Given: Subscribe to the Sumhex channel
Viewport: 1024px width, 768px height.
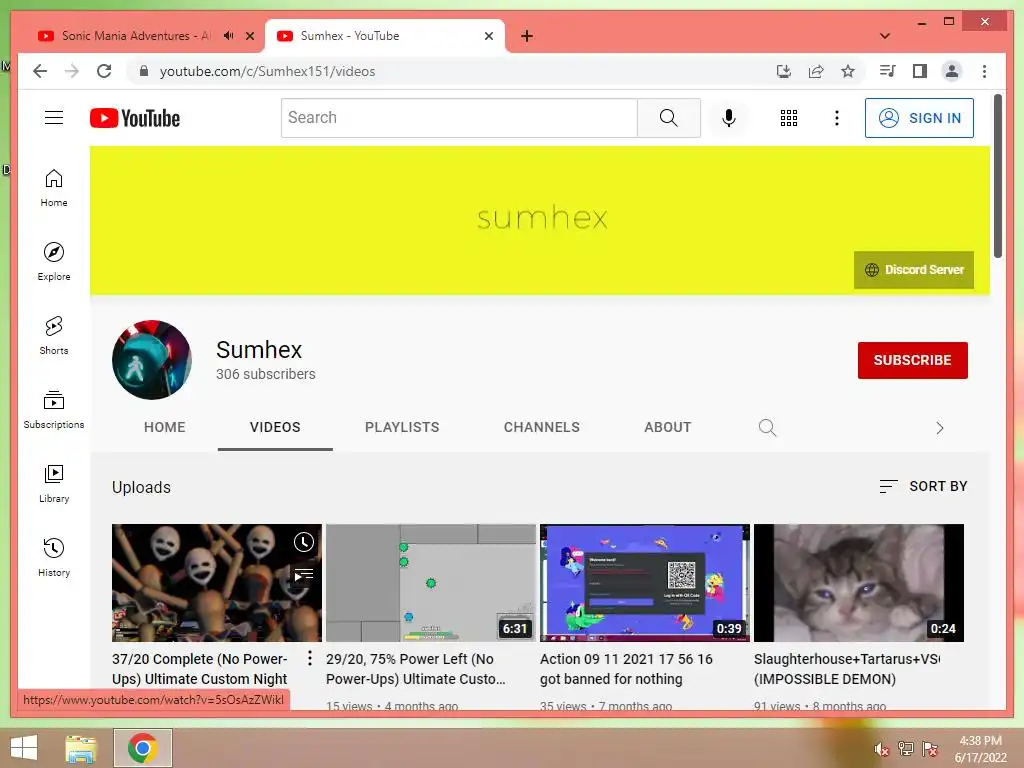Looking at the screenshot, I should tap(912, 360).
